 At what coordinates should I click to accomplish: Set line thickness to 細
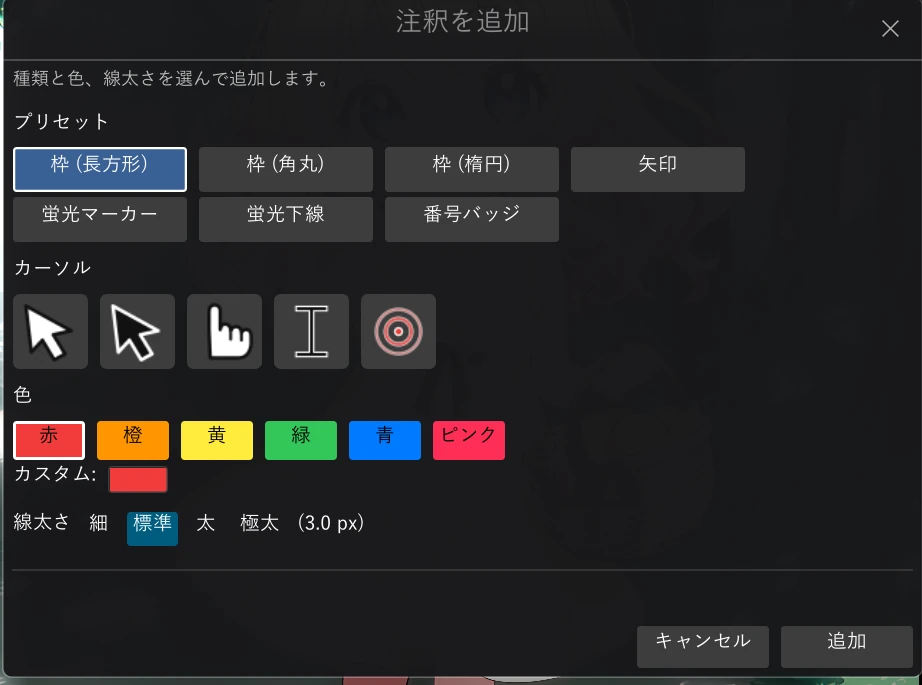pyautogui.click(x=98, y=523)
